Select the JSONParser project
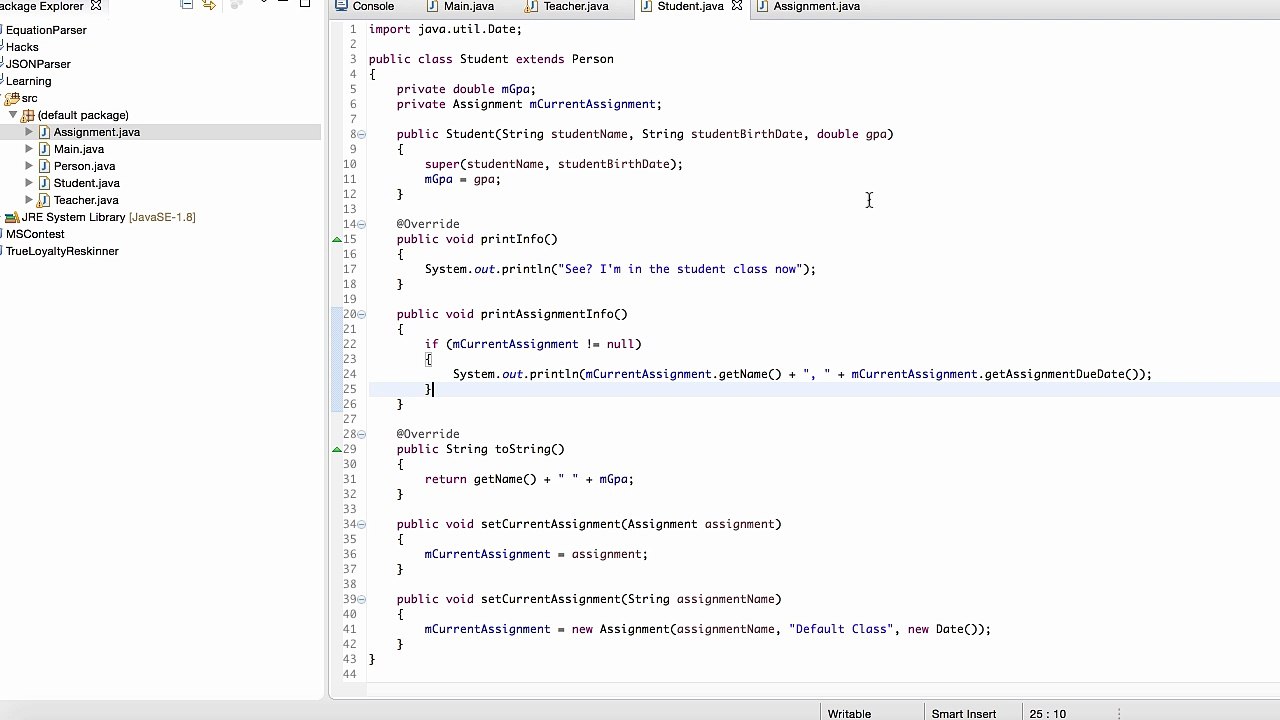This screenshot has width=1280, height=720. click(x=38, y=64)
